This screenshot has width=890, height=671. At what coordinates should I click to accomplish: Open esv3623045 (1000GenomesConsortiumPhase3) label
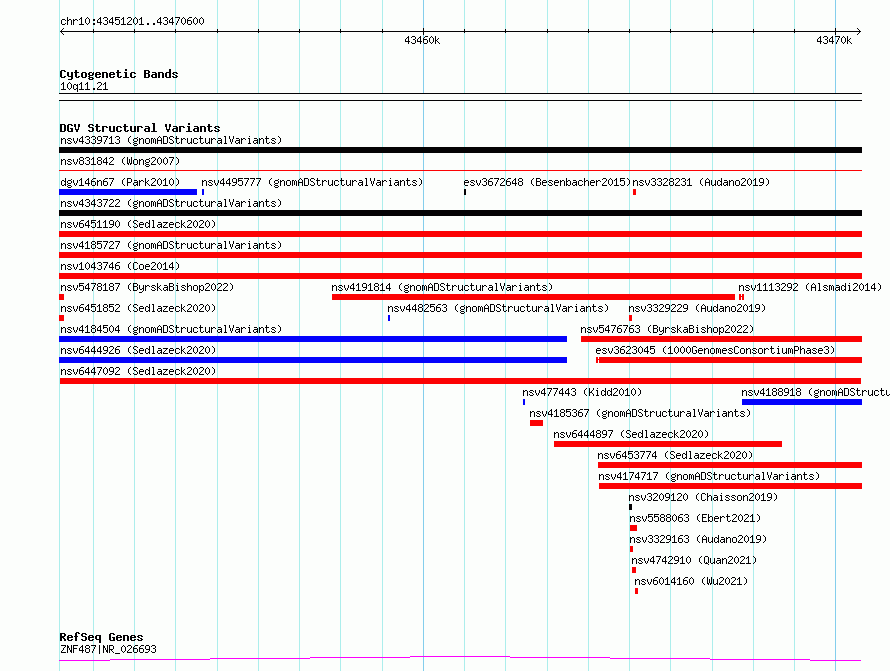point(715,350)
